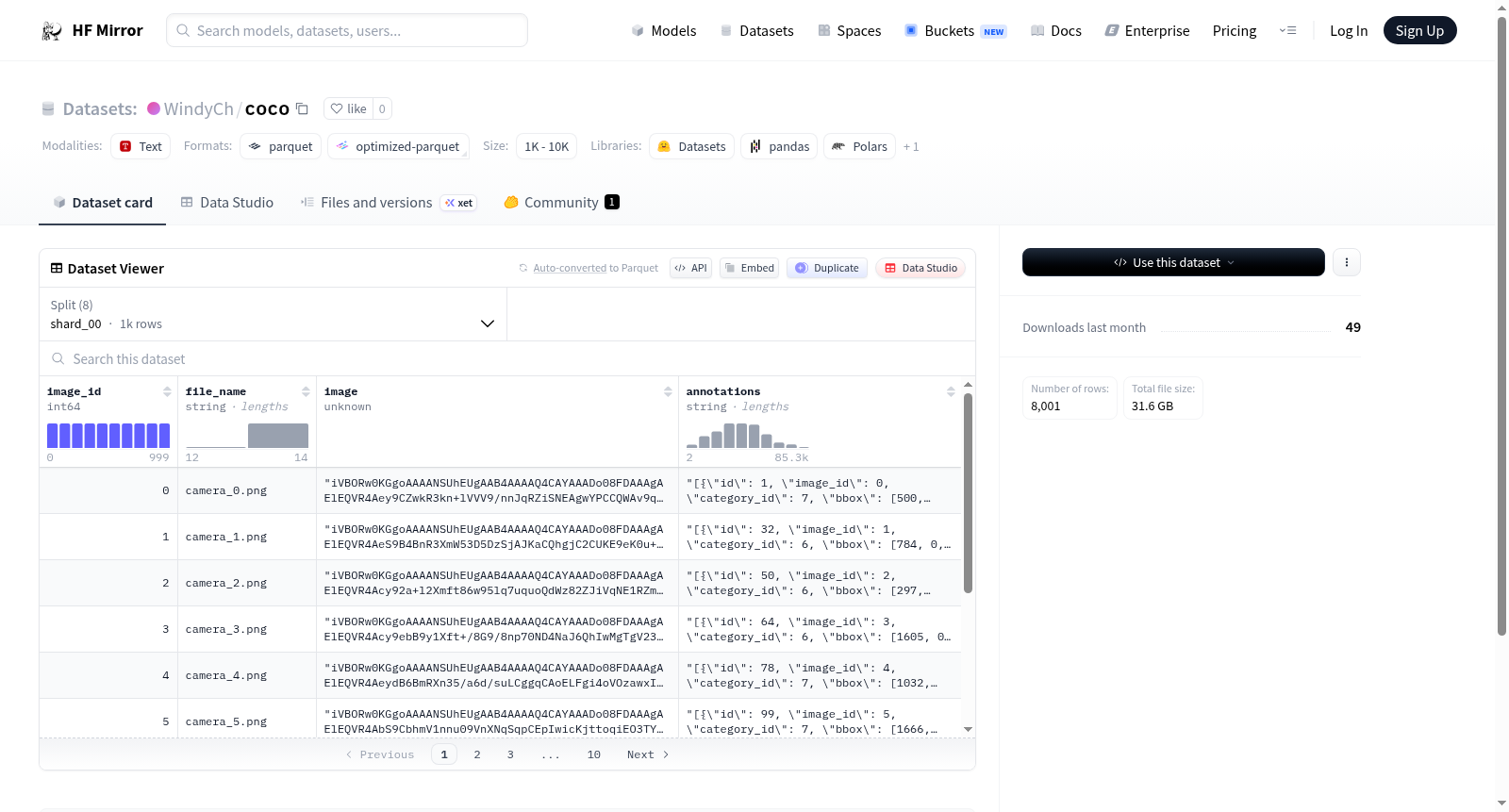1509x812 pixels.
Task: Open Spaces in the top navigation
Action: [849, 31]
